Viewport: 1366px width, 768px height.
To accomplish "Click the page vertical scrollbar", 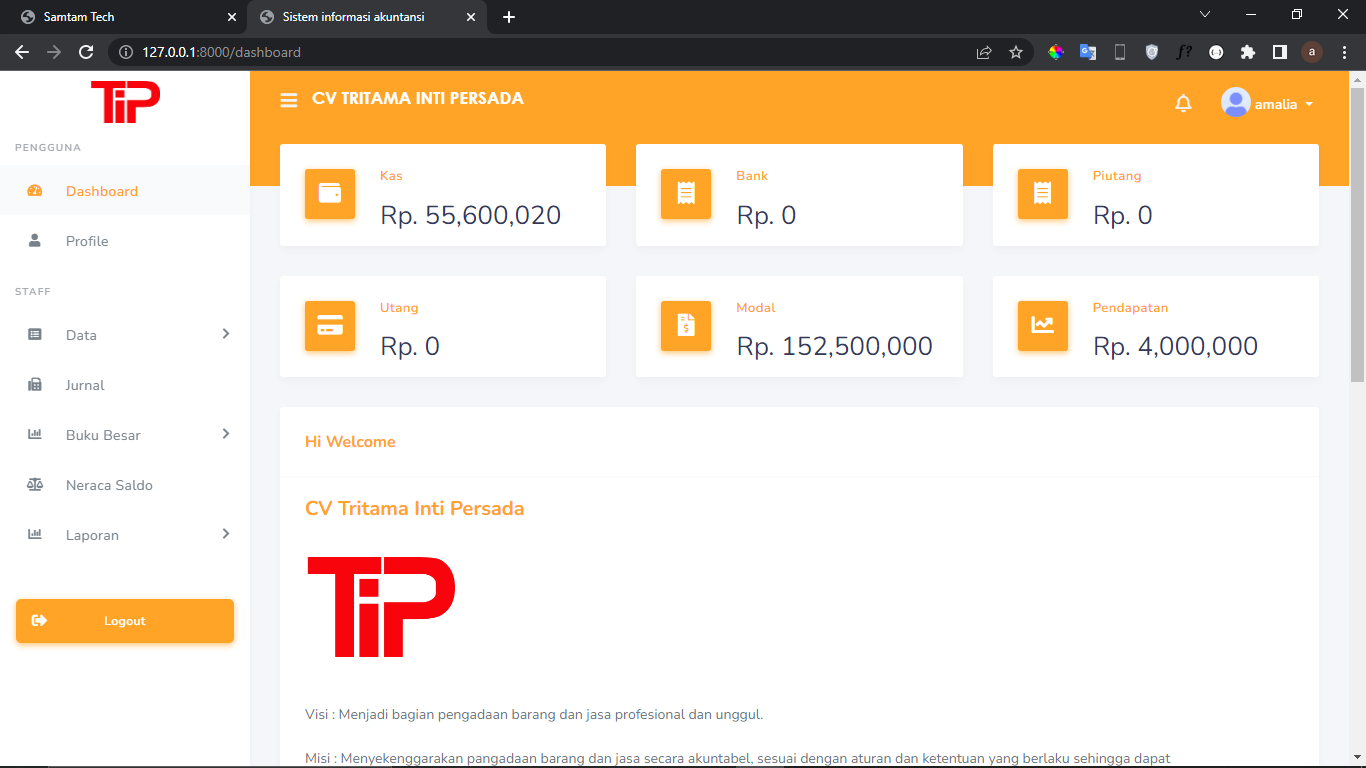I will pyautogui.click(x=1357, y=236).
